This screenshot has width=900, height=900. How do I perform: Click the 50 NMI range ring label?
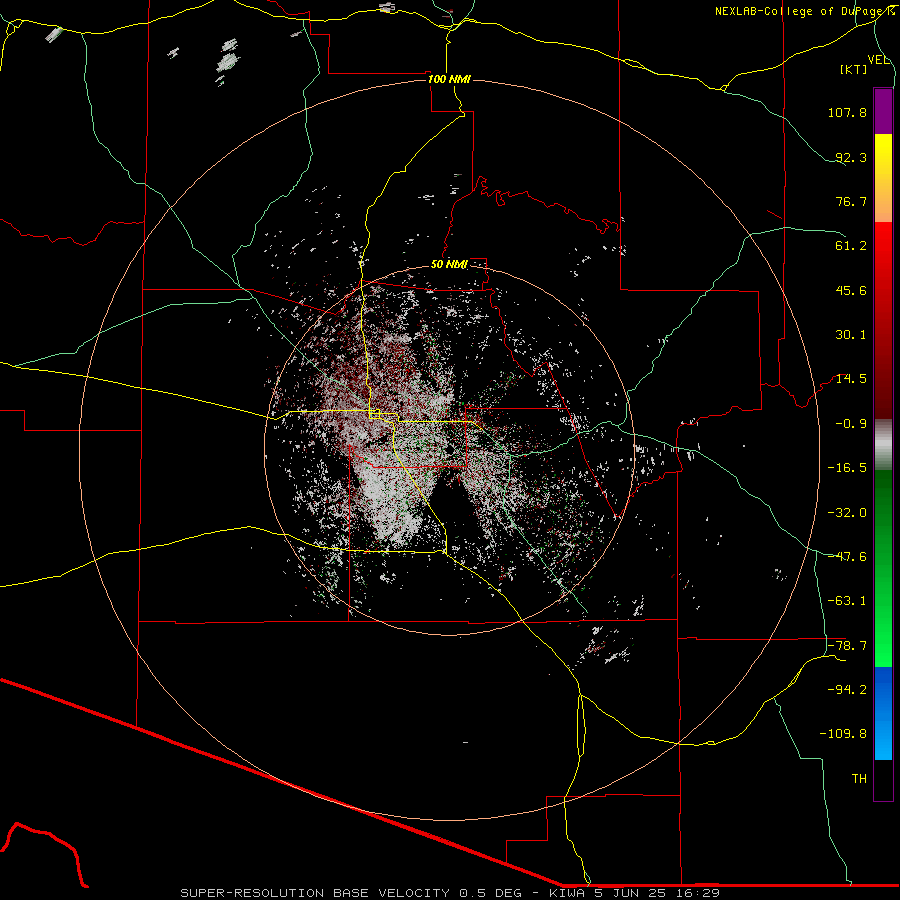(x=449, y=265)
